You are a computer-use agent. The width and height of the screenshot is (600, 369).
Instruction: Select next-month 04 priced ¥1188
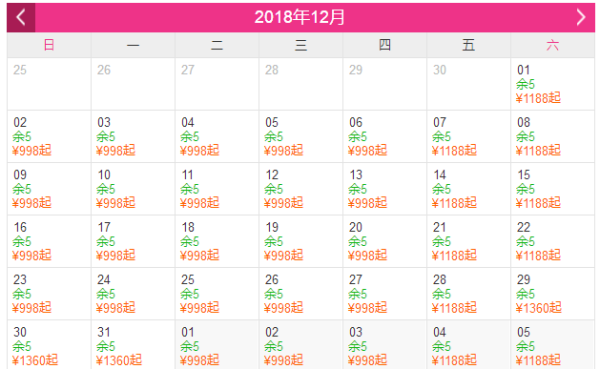coord(469,345)
